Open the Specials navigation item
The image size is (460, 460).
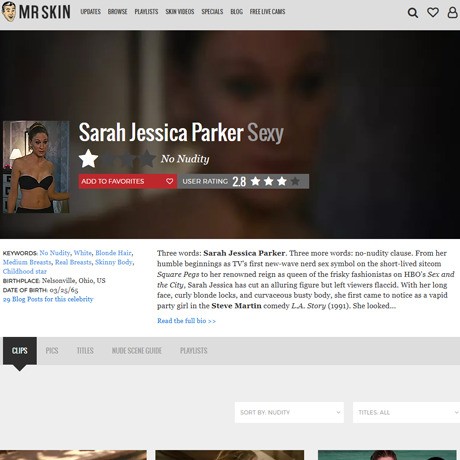pyautogui.click(x=212, y=12)
